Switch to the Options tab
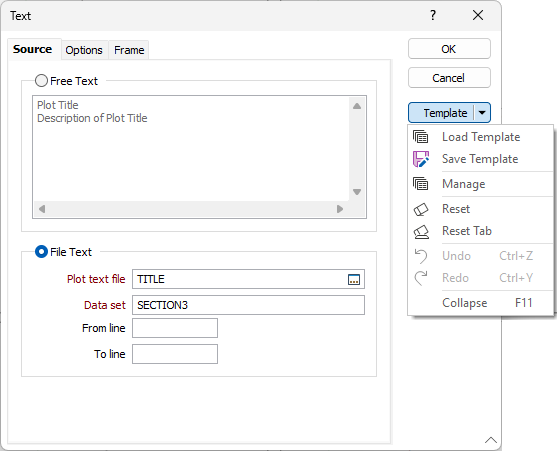This screenshot has width=557, height=451. click(84, 50)
